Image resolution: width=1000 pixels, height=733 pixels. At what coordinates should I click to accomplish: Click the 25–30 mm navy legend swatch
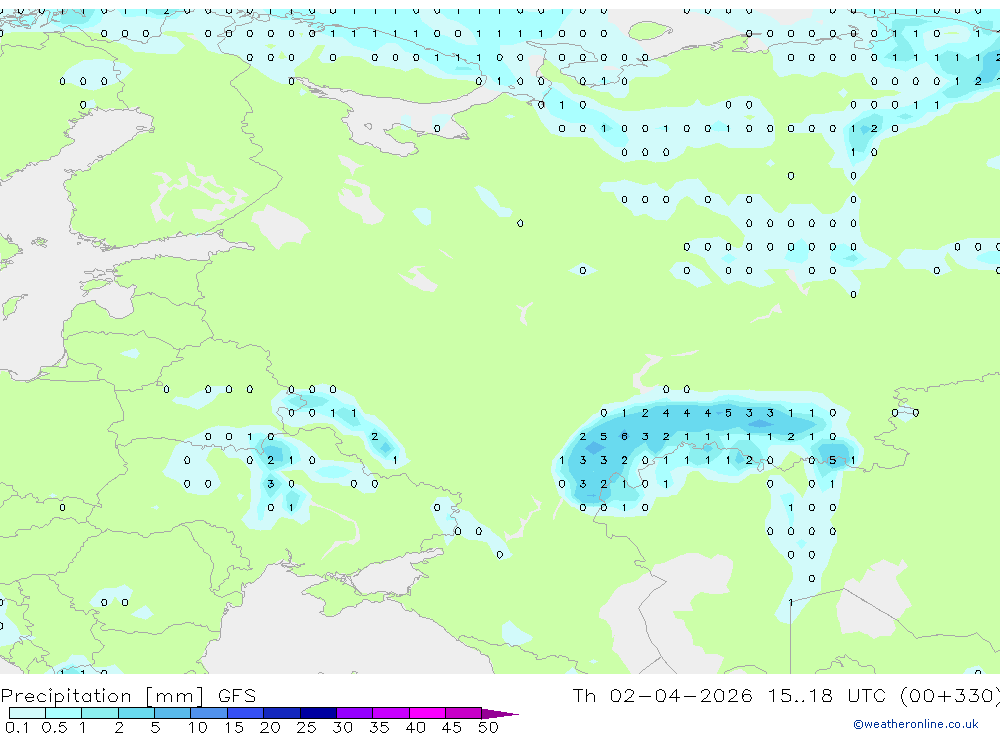(x=318, y=713)
